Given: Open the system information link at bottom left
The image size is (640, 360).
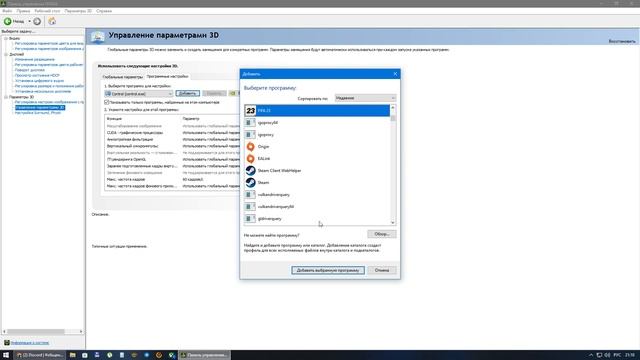Looking at the screenshot, I should click(x=30, y=343).
